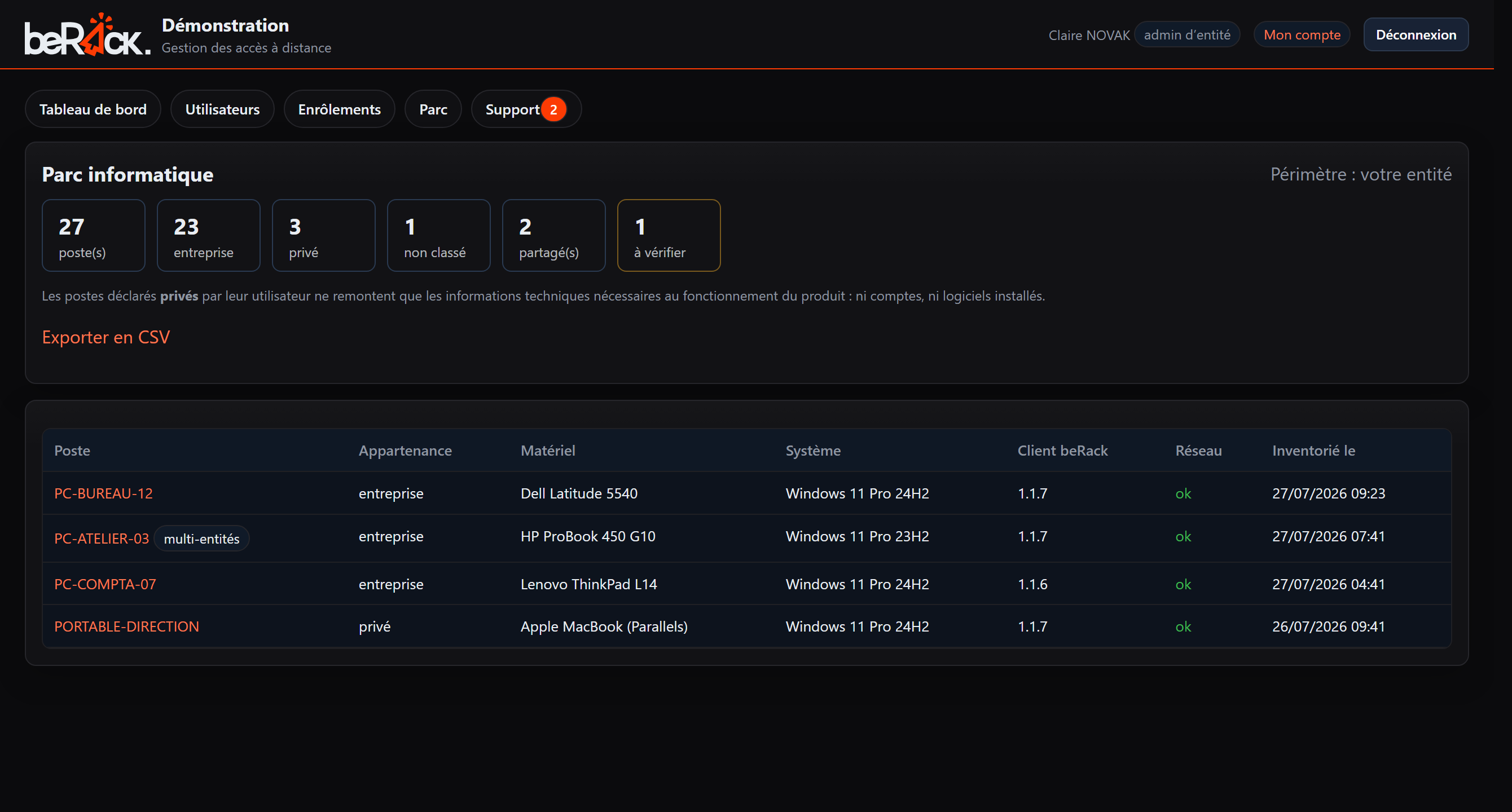This screenshot has height=812, width=1512.
Task: Export the fleet with Exporter en CSV
Action: pyautogui.click(x=106, y=337)
